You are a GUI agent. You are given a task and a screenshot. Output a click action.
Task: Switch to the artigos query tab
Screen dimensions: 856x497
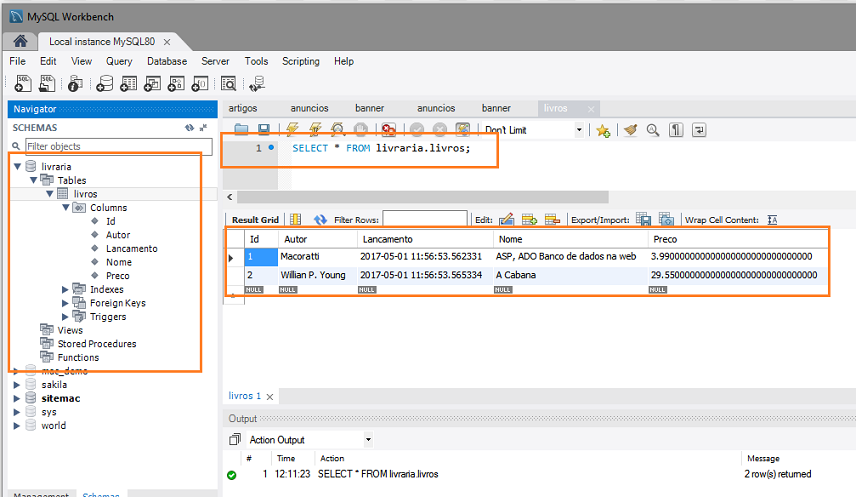point(243,108)
